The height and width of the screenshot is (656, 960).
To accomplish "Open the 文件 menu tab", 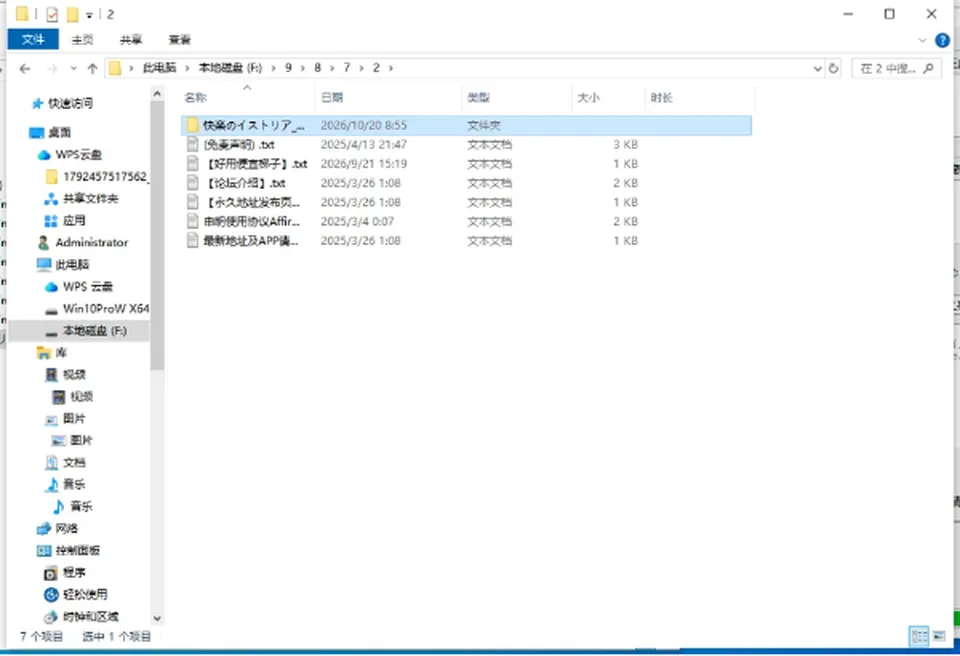I will (33, 40).
